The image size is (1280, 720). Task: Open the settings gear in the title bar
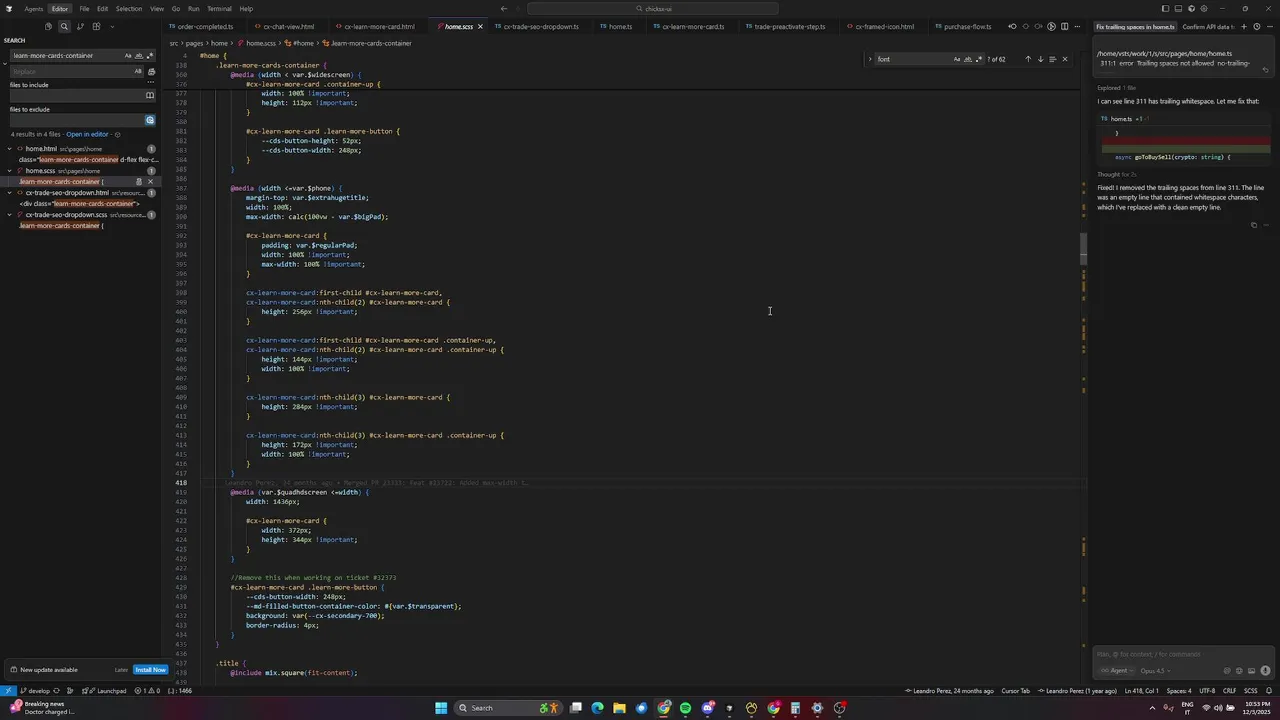1203,9
